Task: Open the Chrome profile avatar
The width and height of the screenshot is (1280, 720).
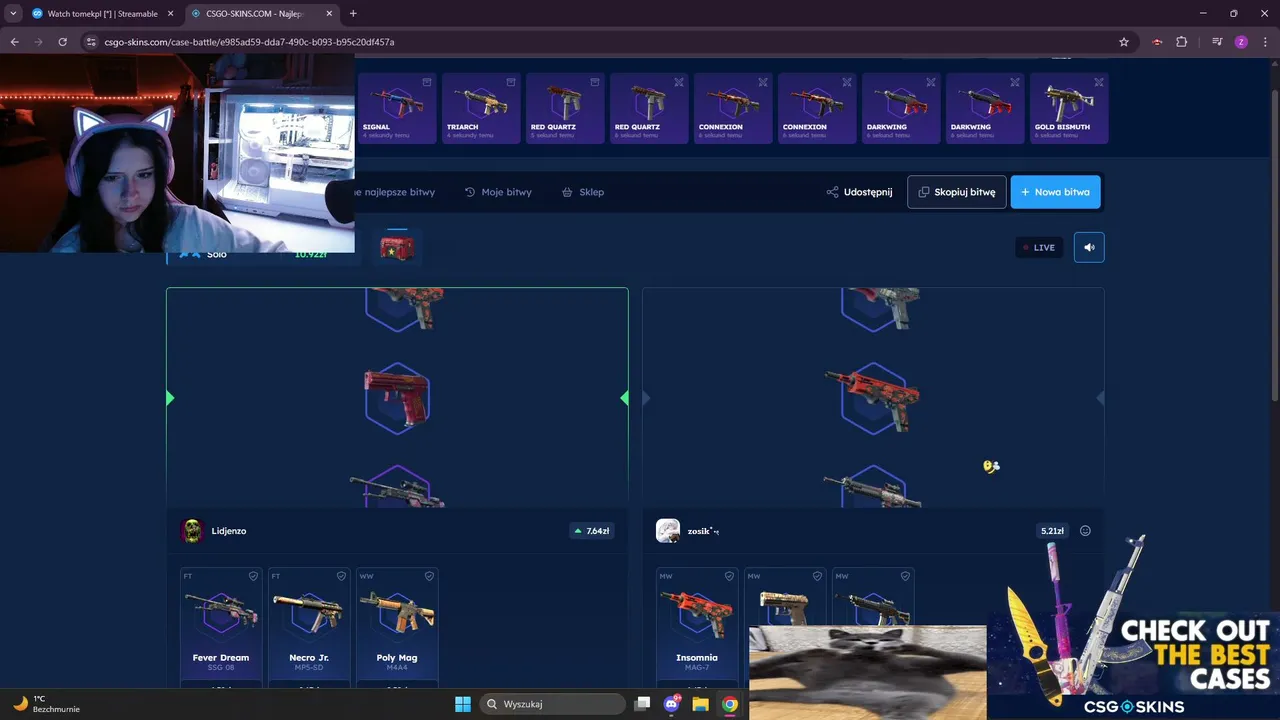Action: coord(1241,42)
